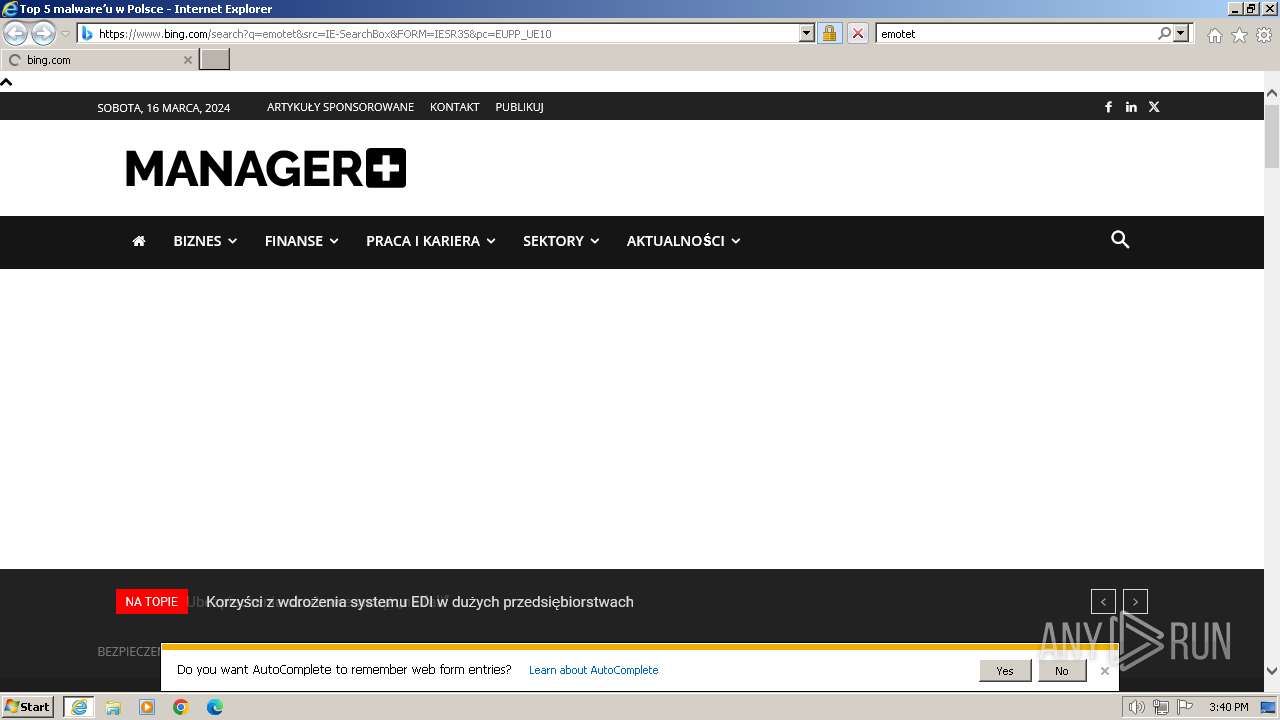Image resolution: width=1280 pixels, height=720 pixels.
Task: Open Learn about AutoComplete link
Action: (594, 670)
